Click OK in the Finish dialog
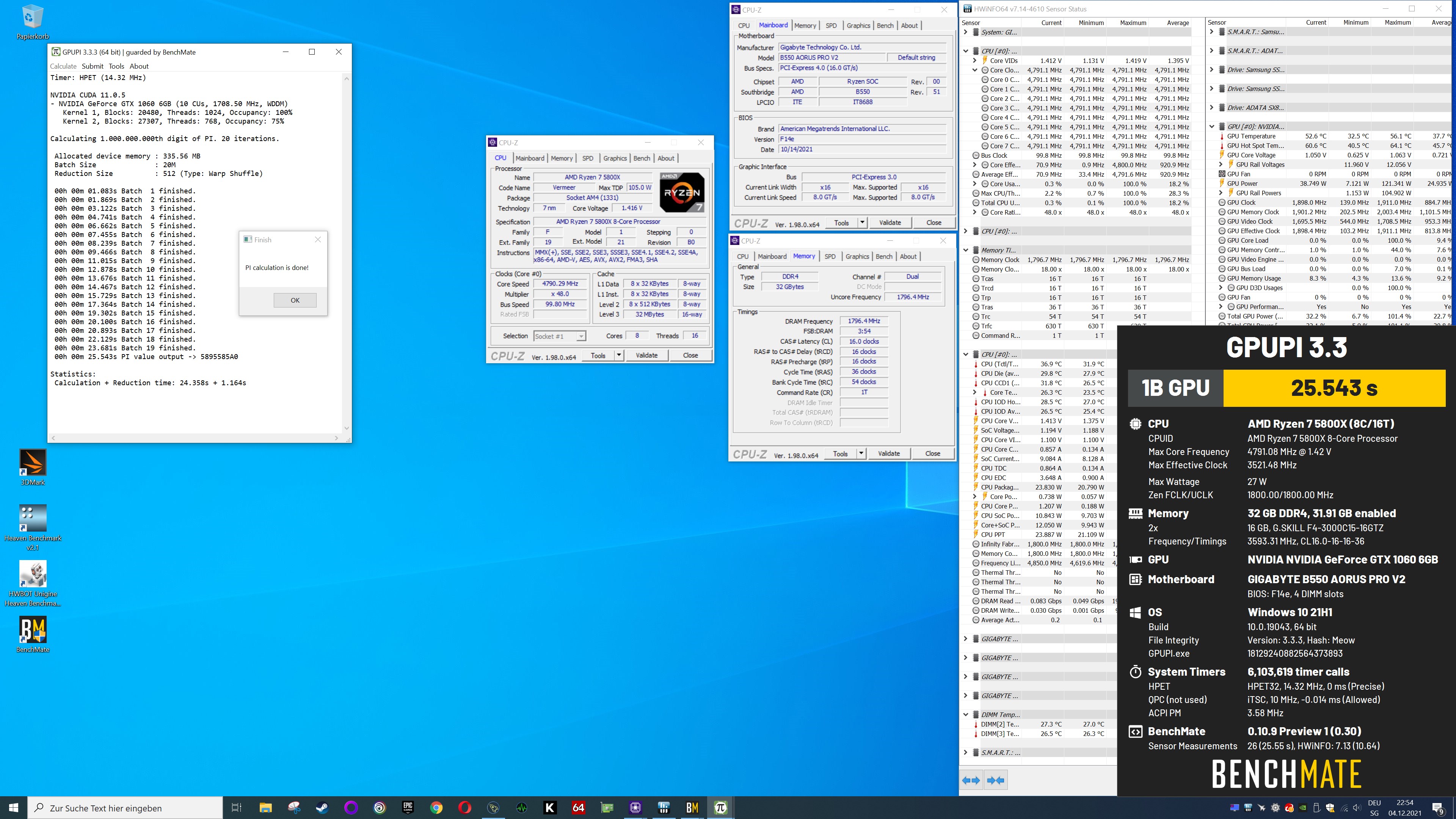The height and width of the screenshot is (819, 1456). (x=295, y=300)
